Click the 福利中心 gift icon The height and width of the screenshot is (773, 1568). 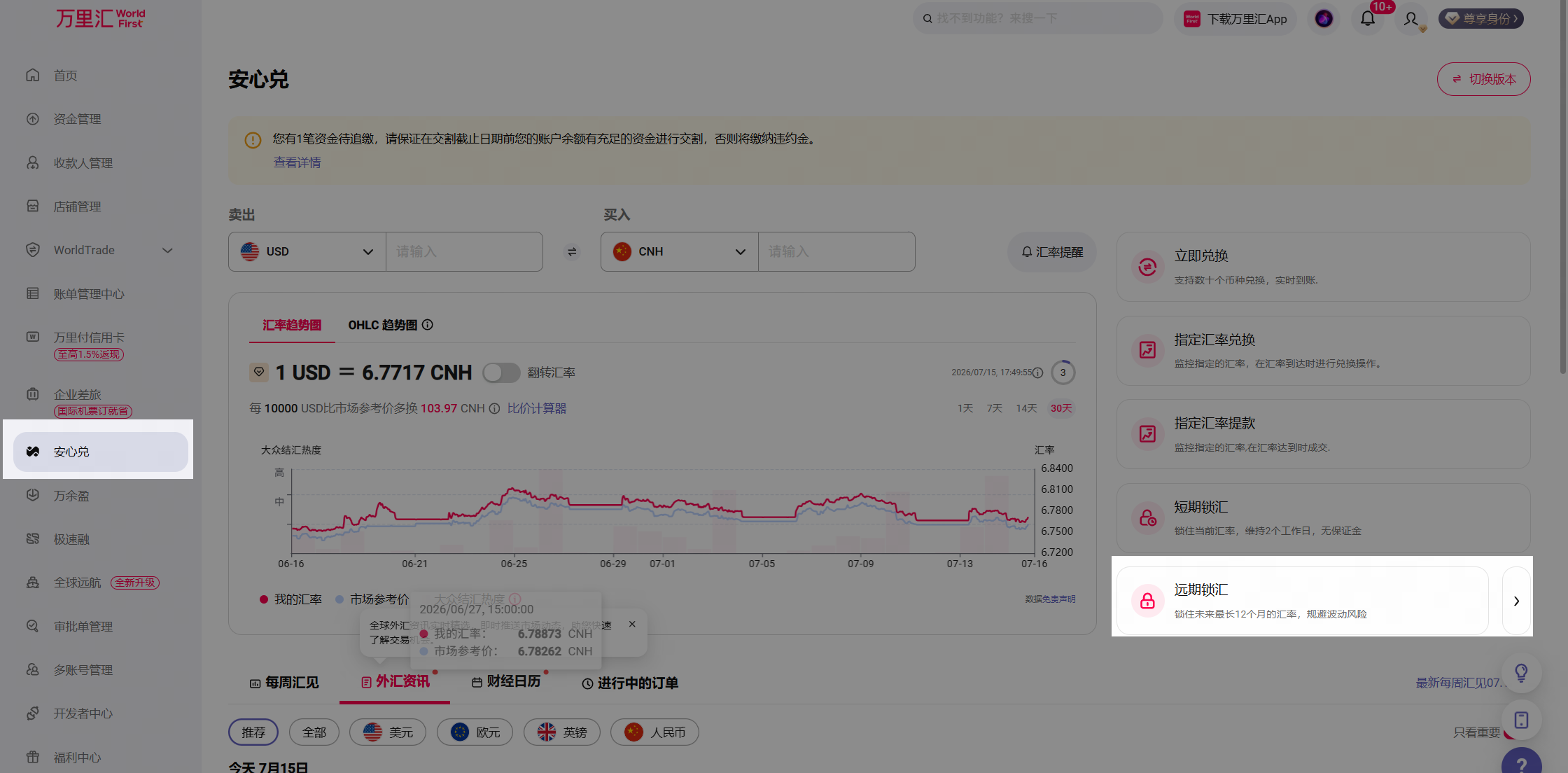click(x=33, y=757)
